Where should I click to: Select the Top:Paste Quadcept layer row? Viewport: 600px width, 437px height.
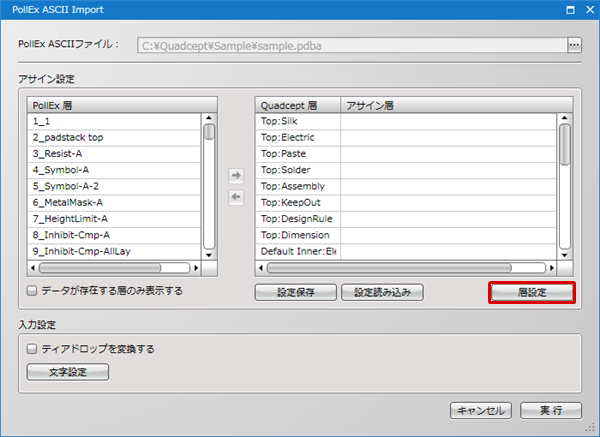click(406, 154)
